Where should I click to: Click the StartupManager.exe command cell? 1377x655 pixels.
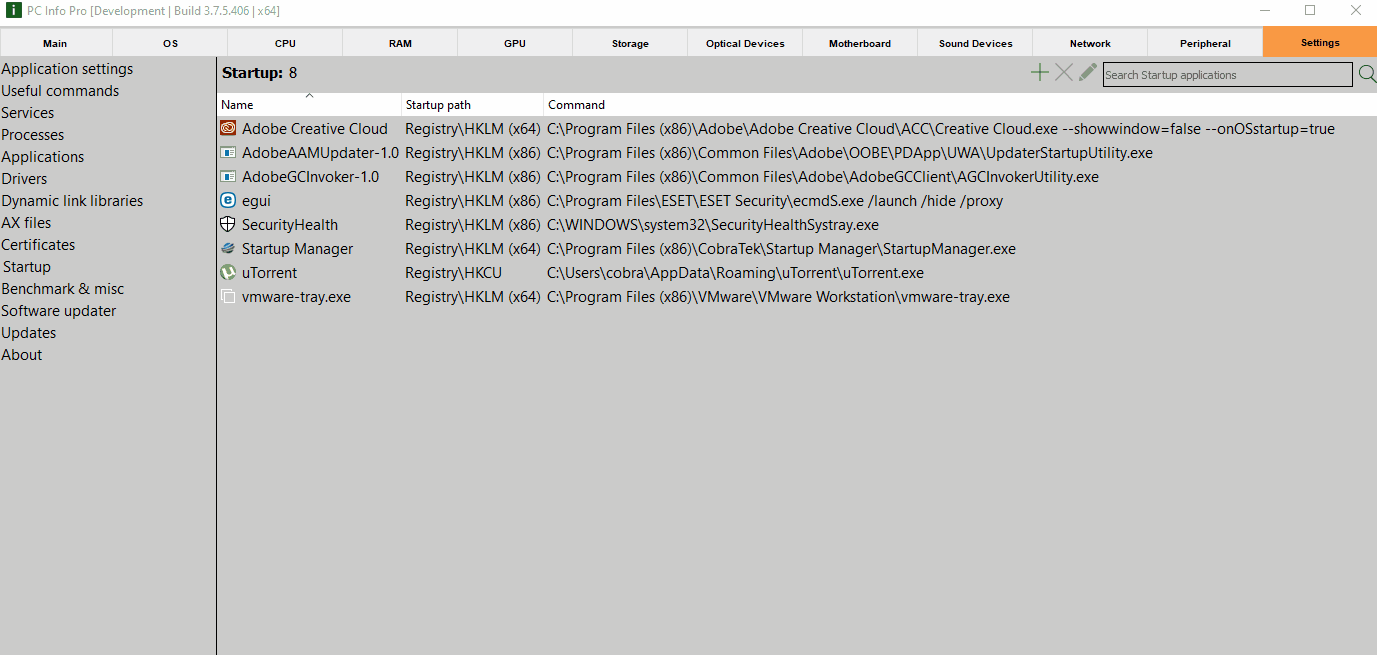pyautogui.click(x=781, y=249)
